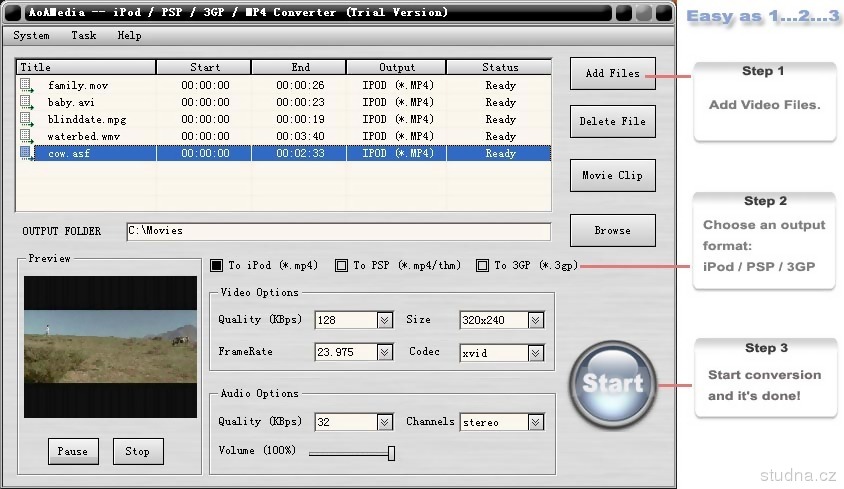The width and height of the screenshot is (844, 489).
Task: Click the waterbed.wmv file icon
Action: coord(26,137)
